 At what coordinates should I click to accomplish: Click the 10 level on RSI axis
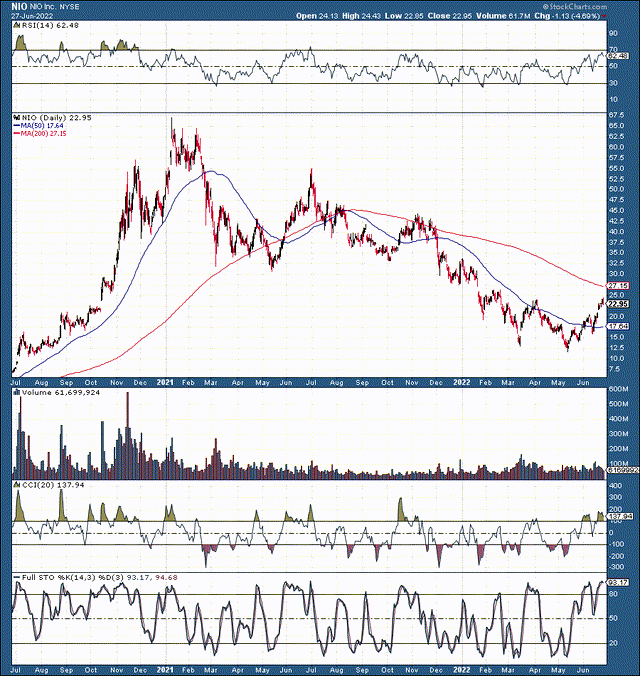[613, 100]
